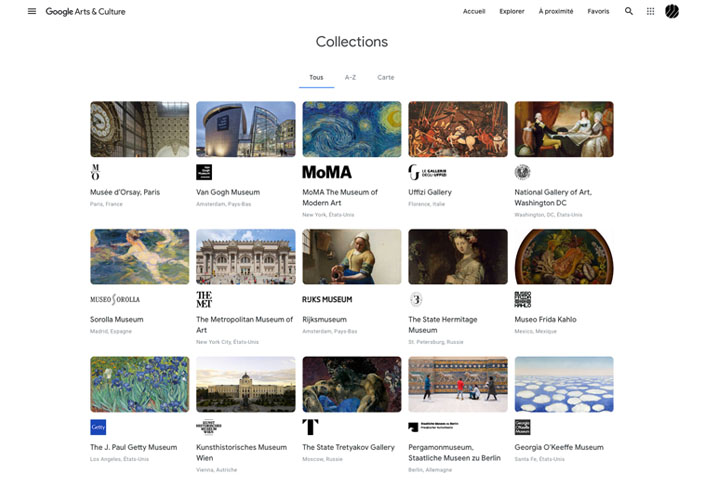Open the Musée d'Orsay, Paris link
The image size is (709, 482).
[x=125, y=192]
